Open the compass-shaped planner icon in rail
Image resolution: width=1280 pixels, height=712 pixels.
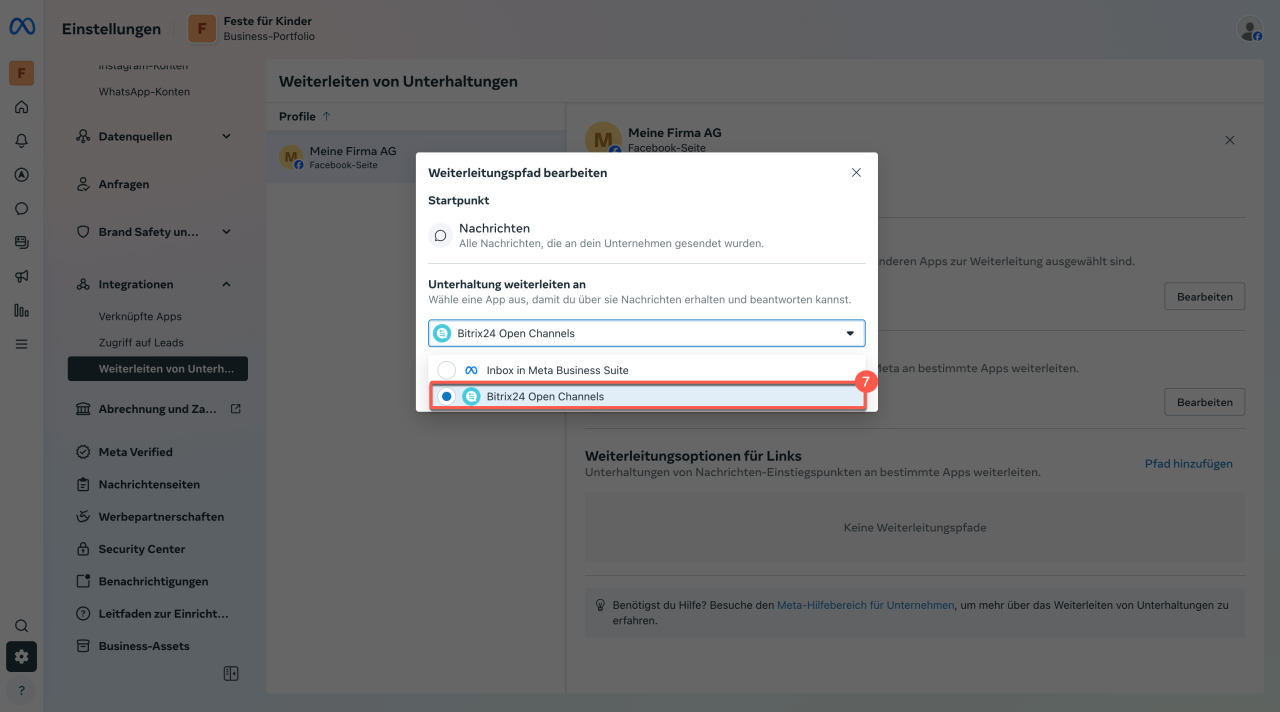(21, 175)
